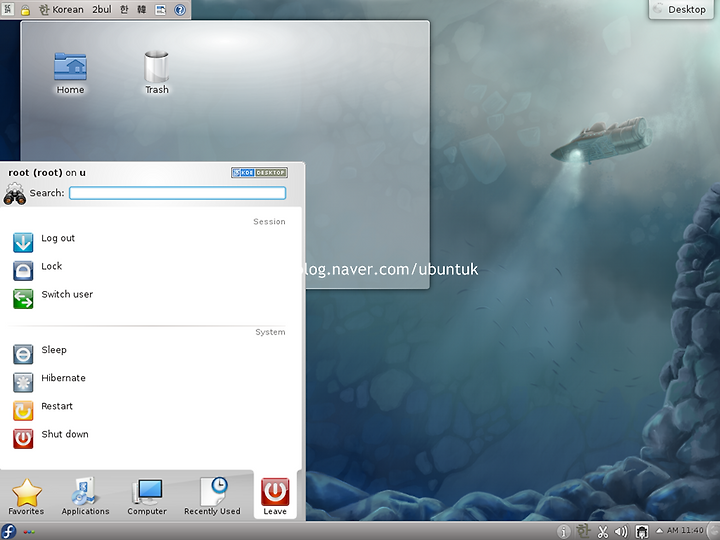720x540 pixels.
Task: Click the Fedora launcher button in the taskbar
Action: click(8, 531)
